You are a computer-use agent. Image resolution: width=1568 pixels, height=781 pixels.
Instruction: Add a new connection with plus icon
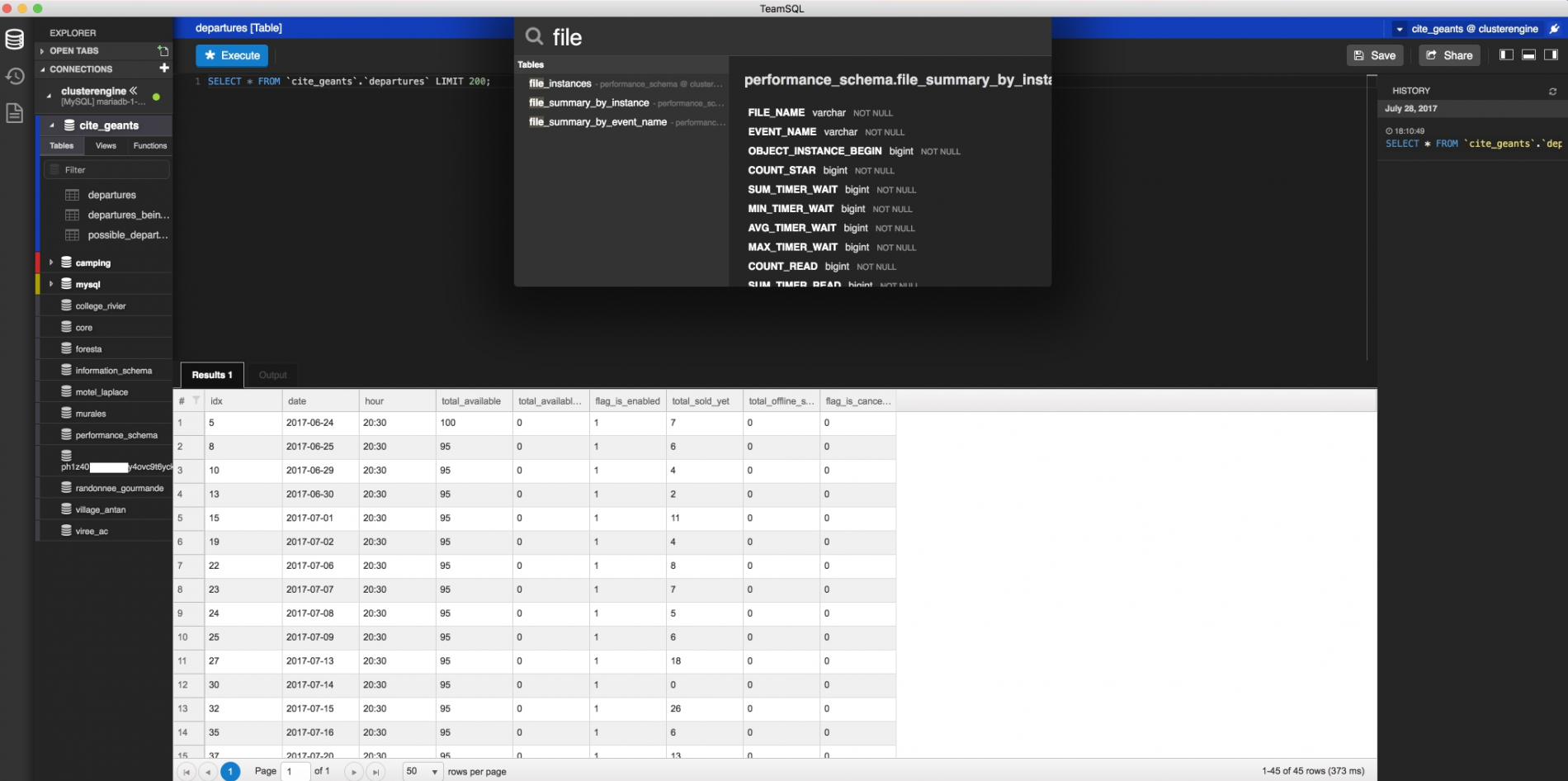(x=163, y=69)
